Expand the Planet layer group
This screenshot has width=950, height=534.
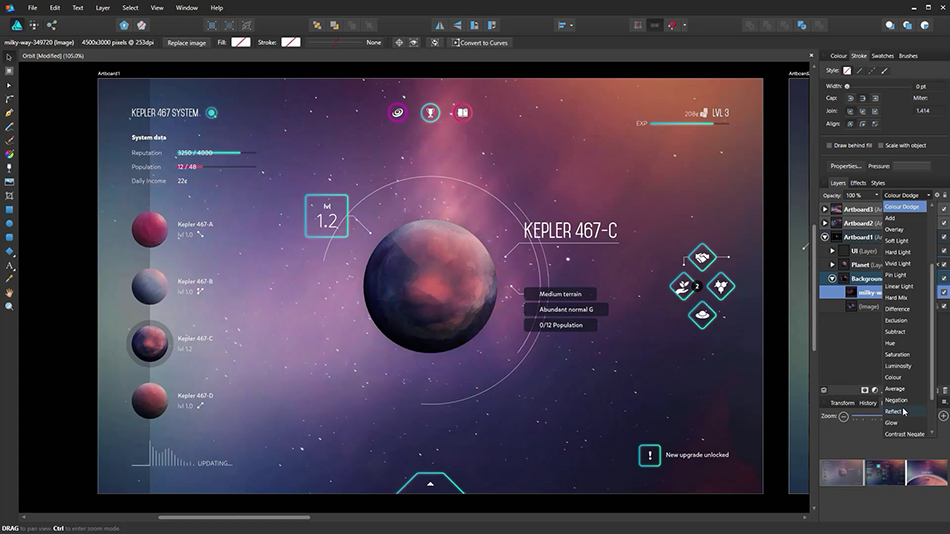833,265
